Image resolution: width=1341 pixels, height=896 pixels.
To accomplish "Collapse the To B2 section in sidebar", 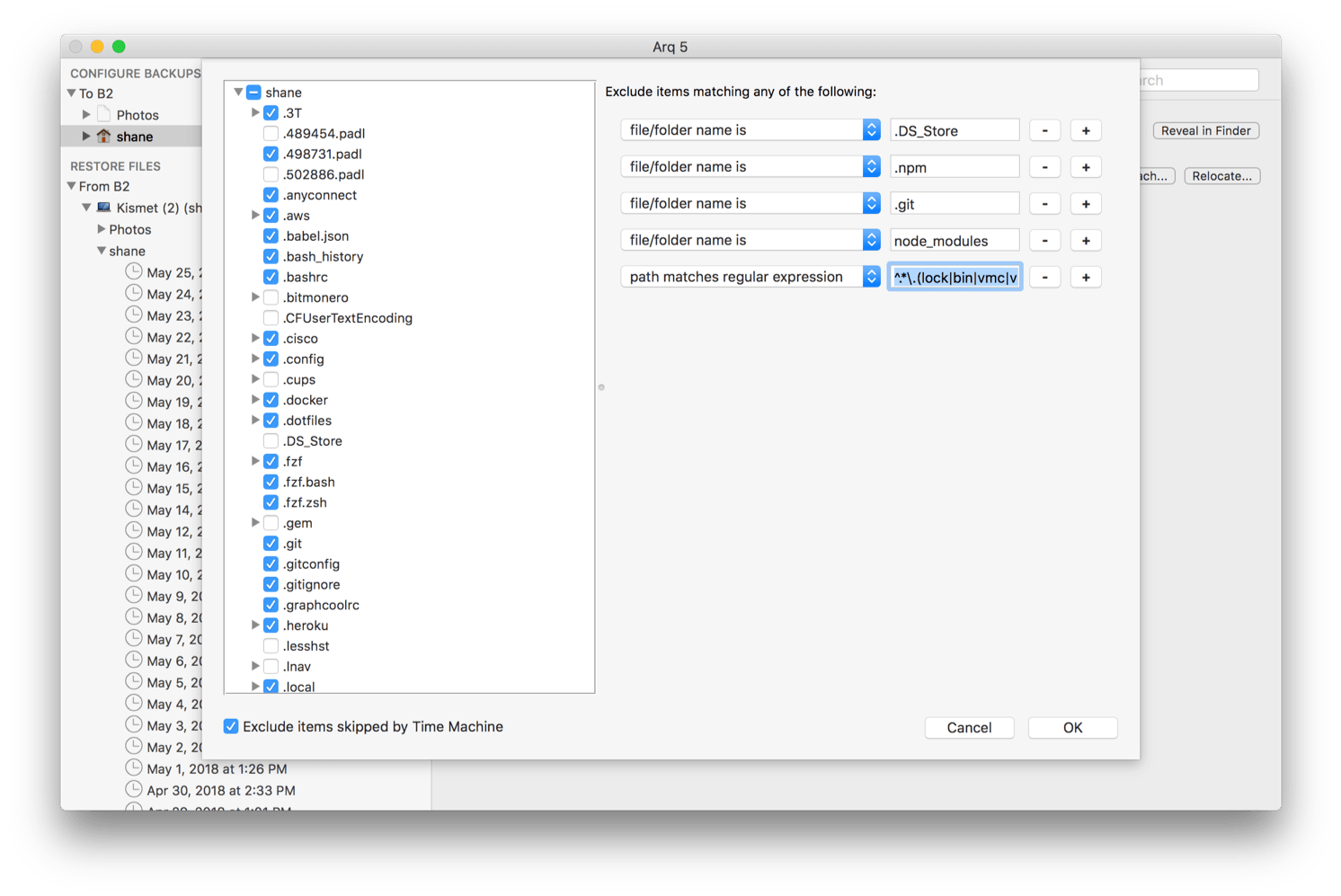I will pos(71,93).
